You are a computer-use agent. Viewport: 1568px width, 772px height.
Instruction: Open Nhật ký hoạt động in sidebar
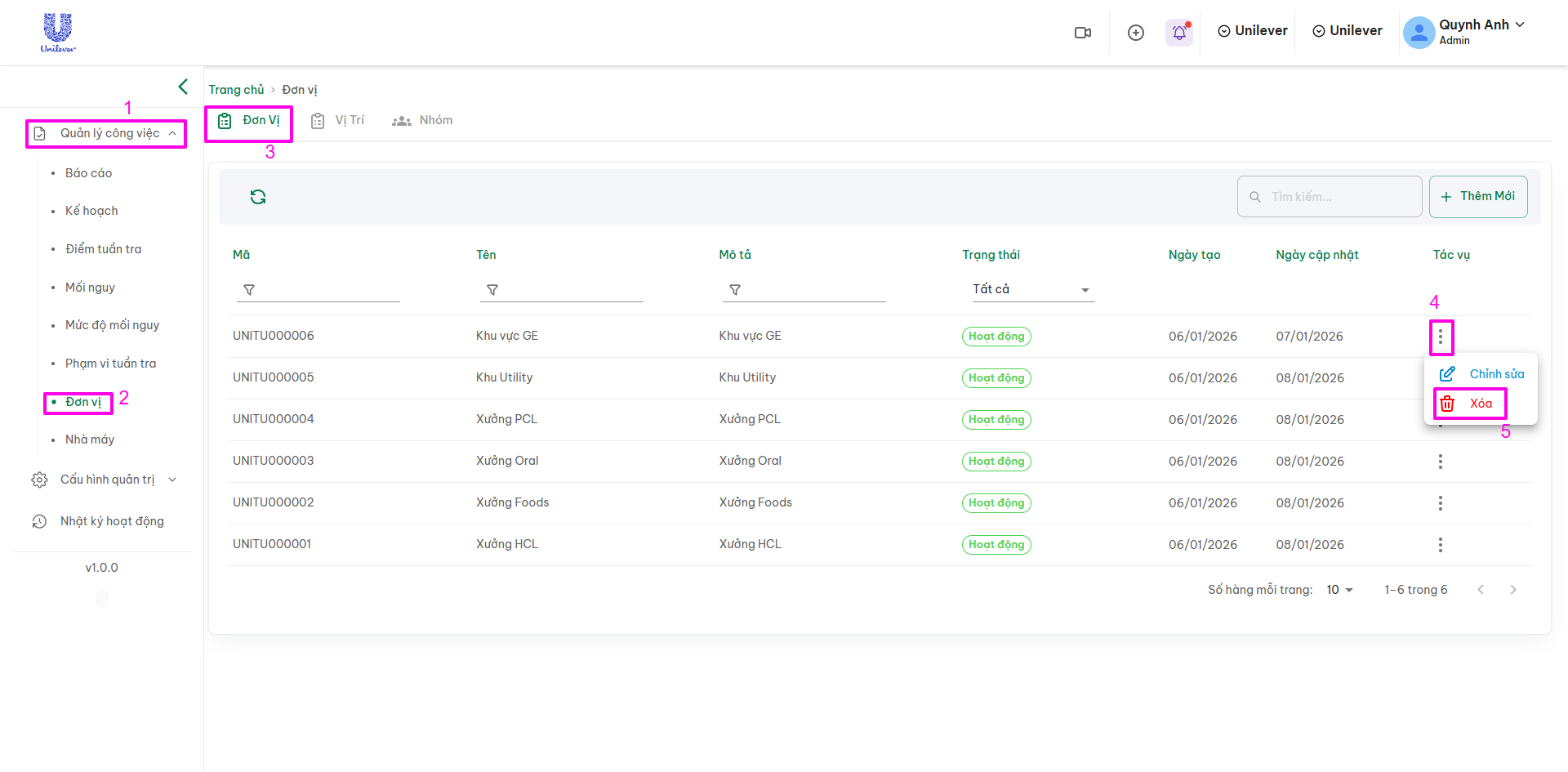click(112, 521)
